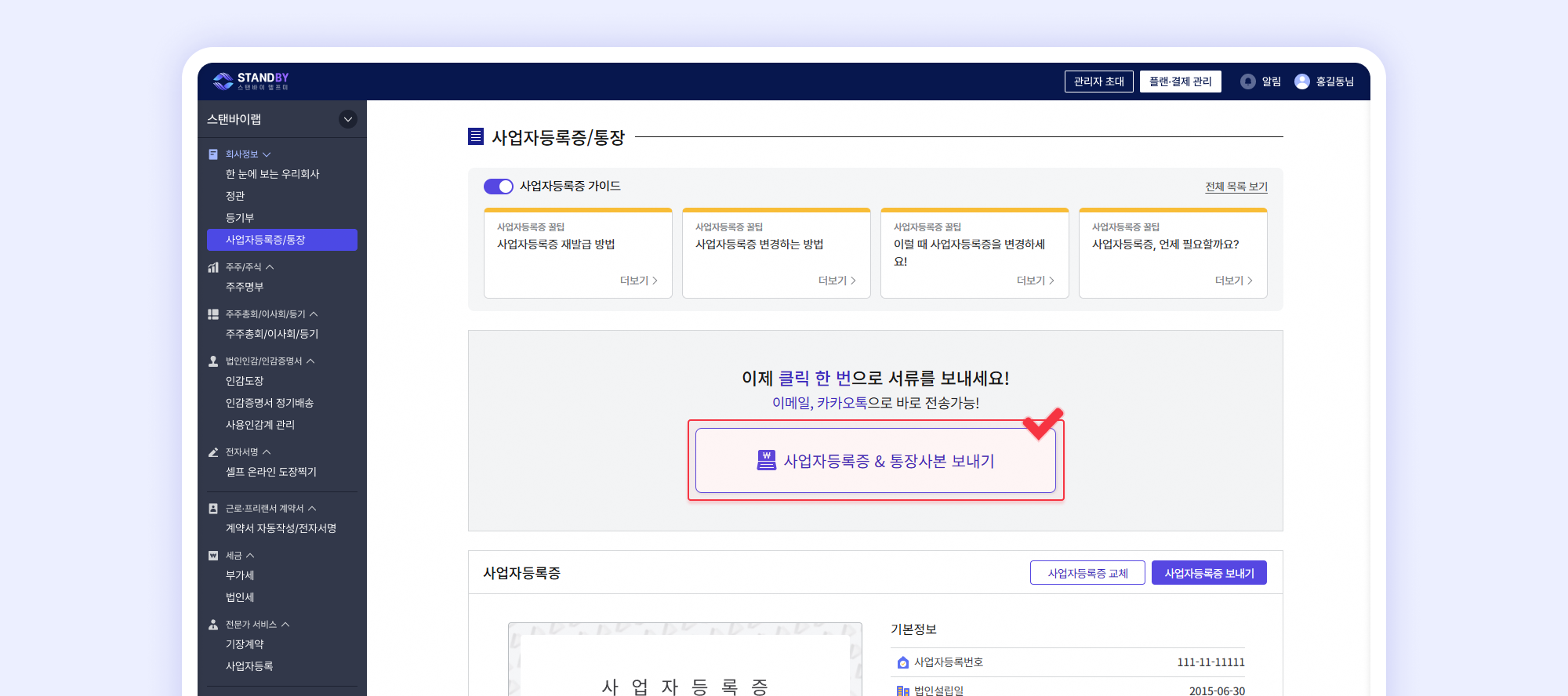Click the 근로·프리랜서 계약서 section icon

point(213,509)
